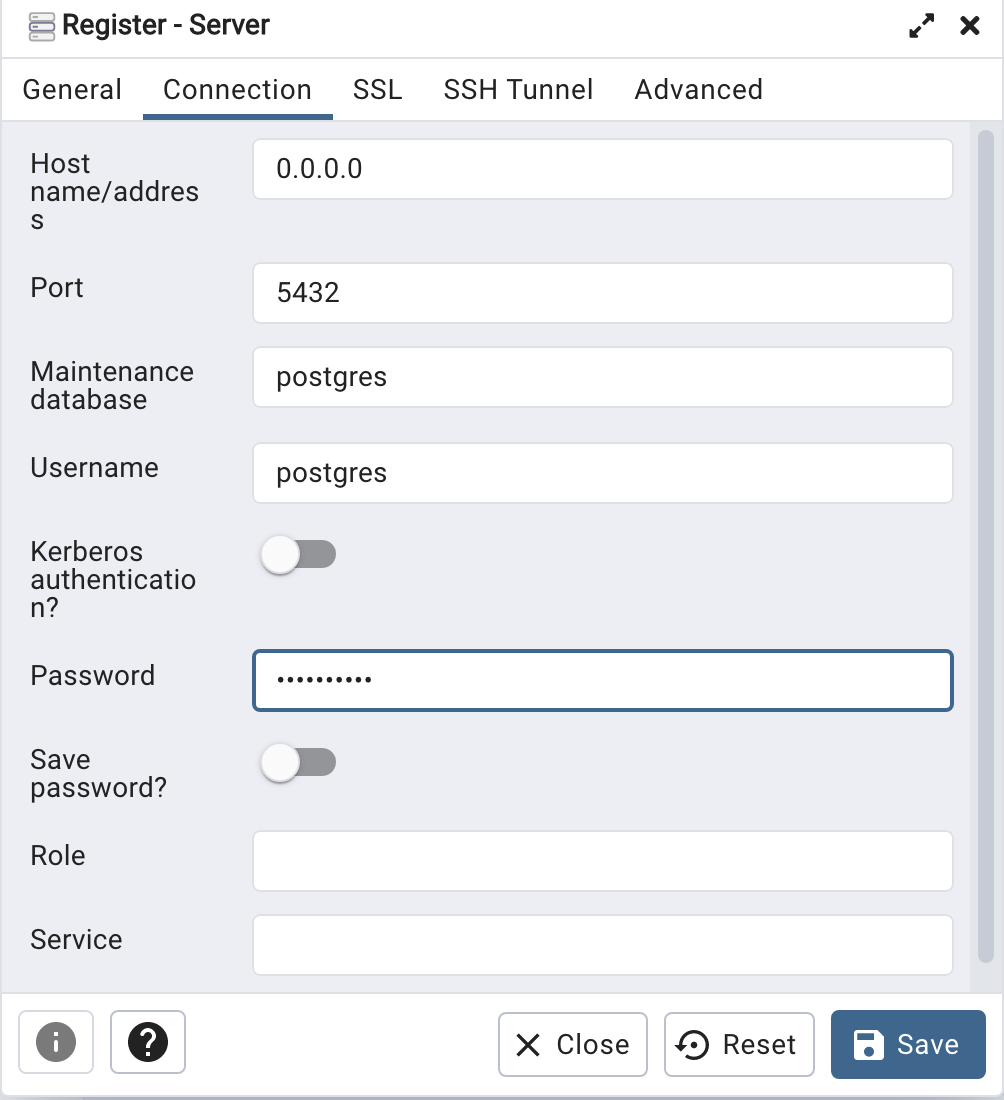Click the Close button in footer
The height and width of the screenshot is (1100, 1004).
(x=573, y=1045)
